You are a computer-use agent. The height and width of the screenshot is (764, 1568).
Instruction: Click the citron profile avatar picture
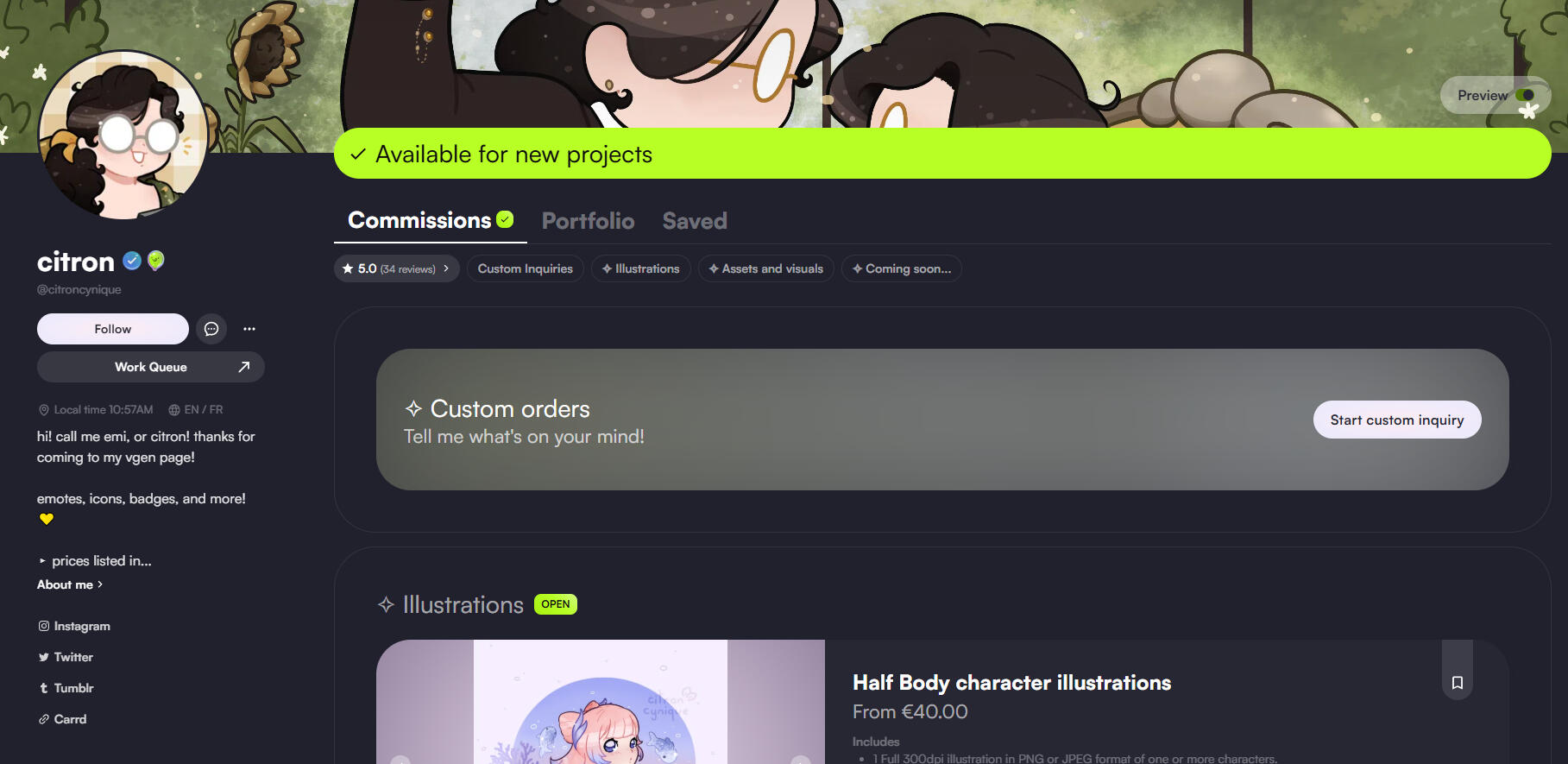(123, 135)
